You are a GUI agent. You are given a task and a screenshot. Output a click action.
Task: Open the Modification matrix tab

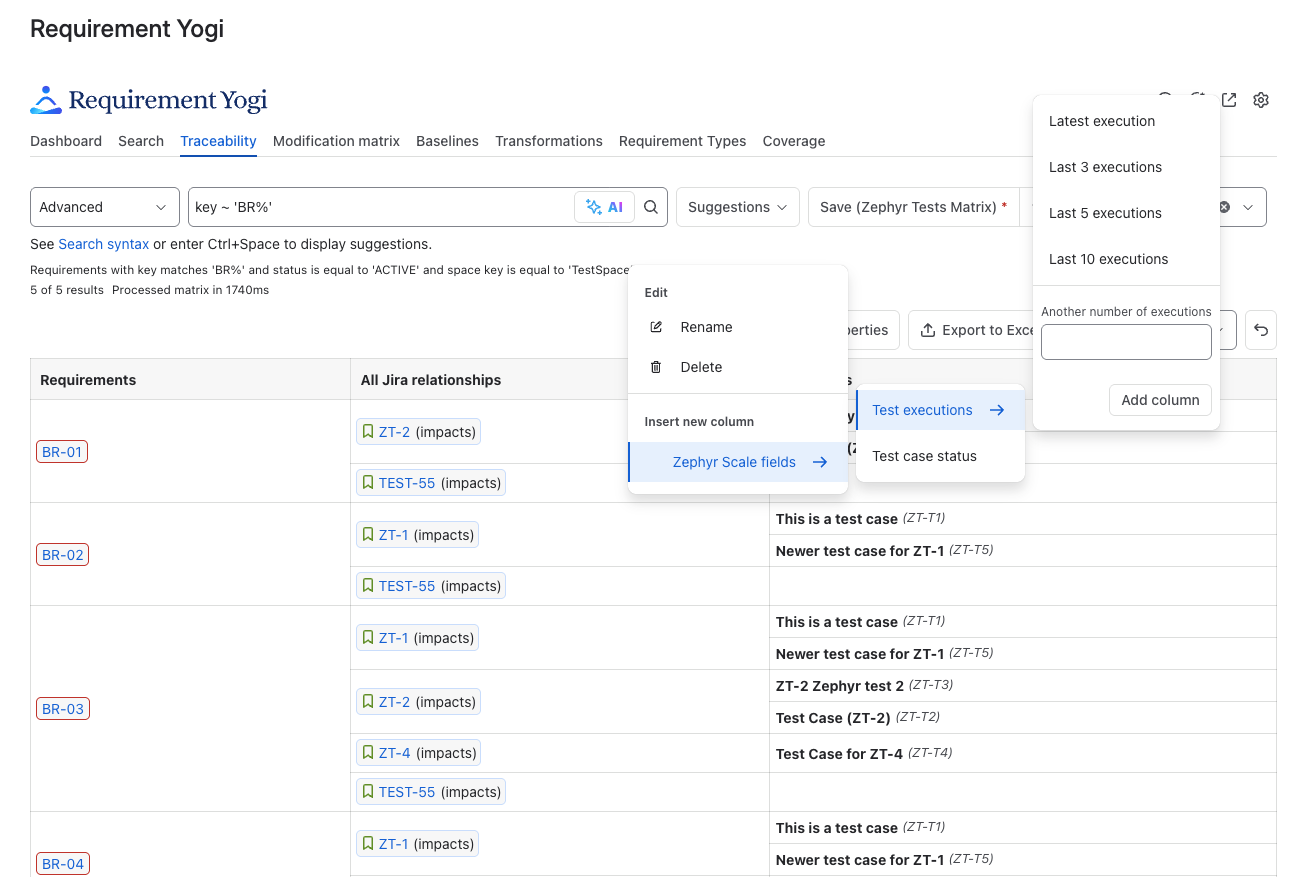tap(336, 141)
